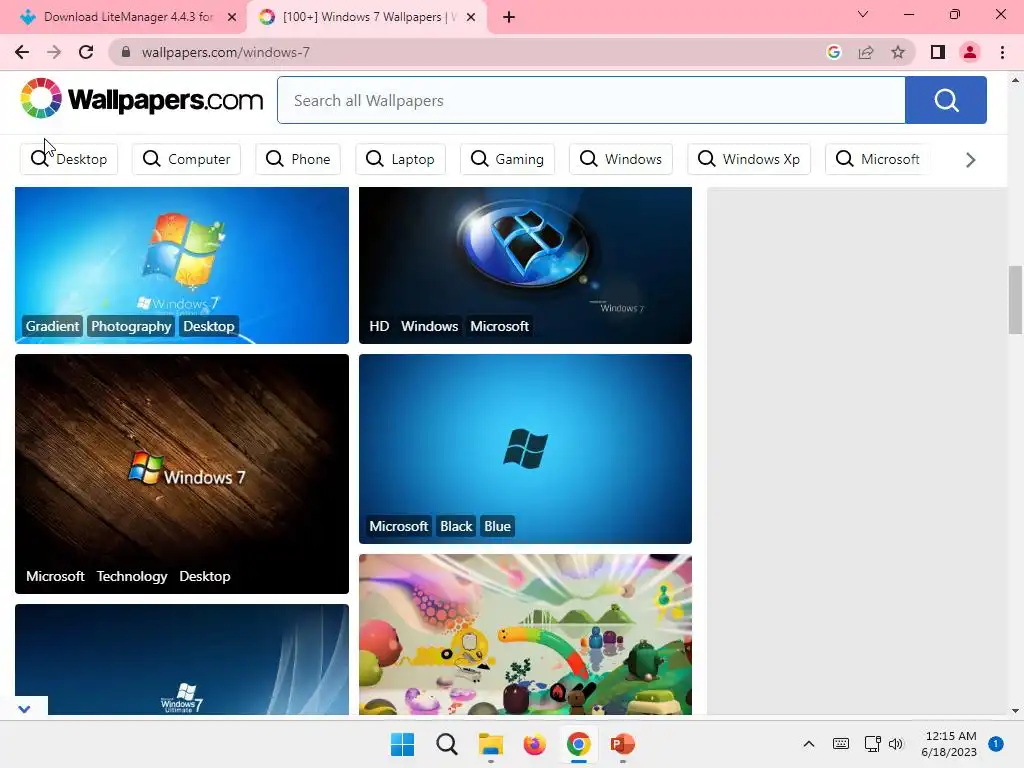Viewport: 1024px width, 768px height.
Task: Click the Wallpapers.com color wheel logo
Action: coord(40,99)
